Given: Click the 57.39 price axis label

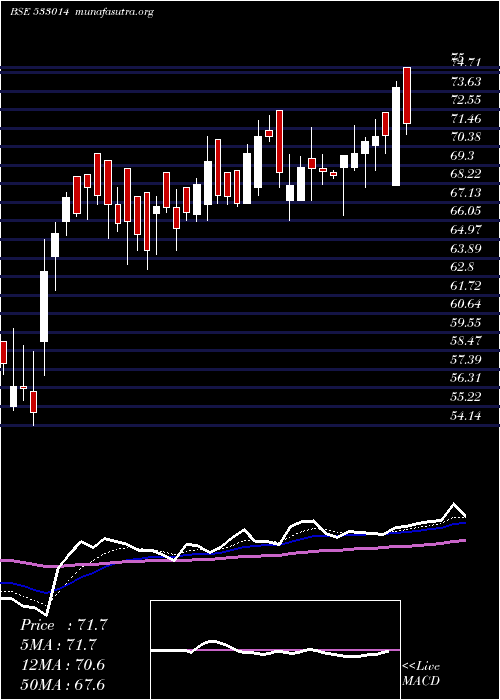Looking at the screenshot, I should (x=466, y=360).
